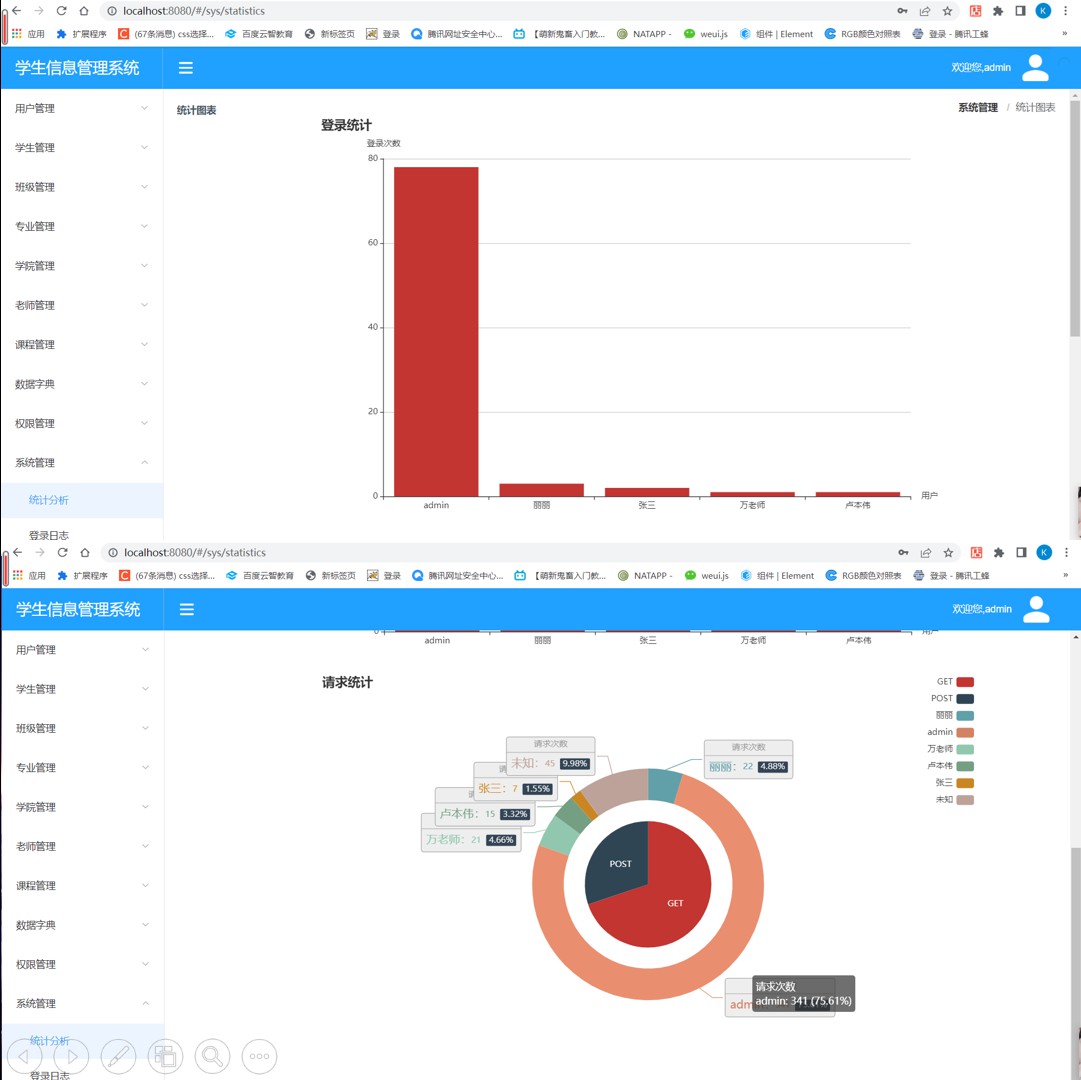The image size is (1081, 1080).
Task: Bookmark page with star in upper browser
Action: click(x=947, y=11)
